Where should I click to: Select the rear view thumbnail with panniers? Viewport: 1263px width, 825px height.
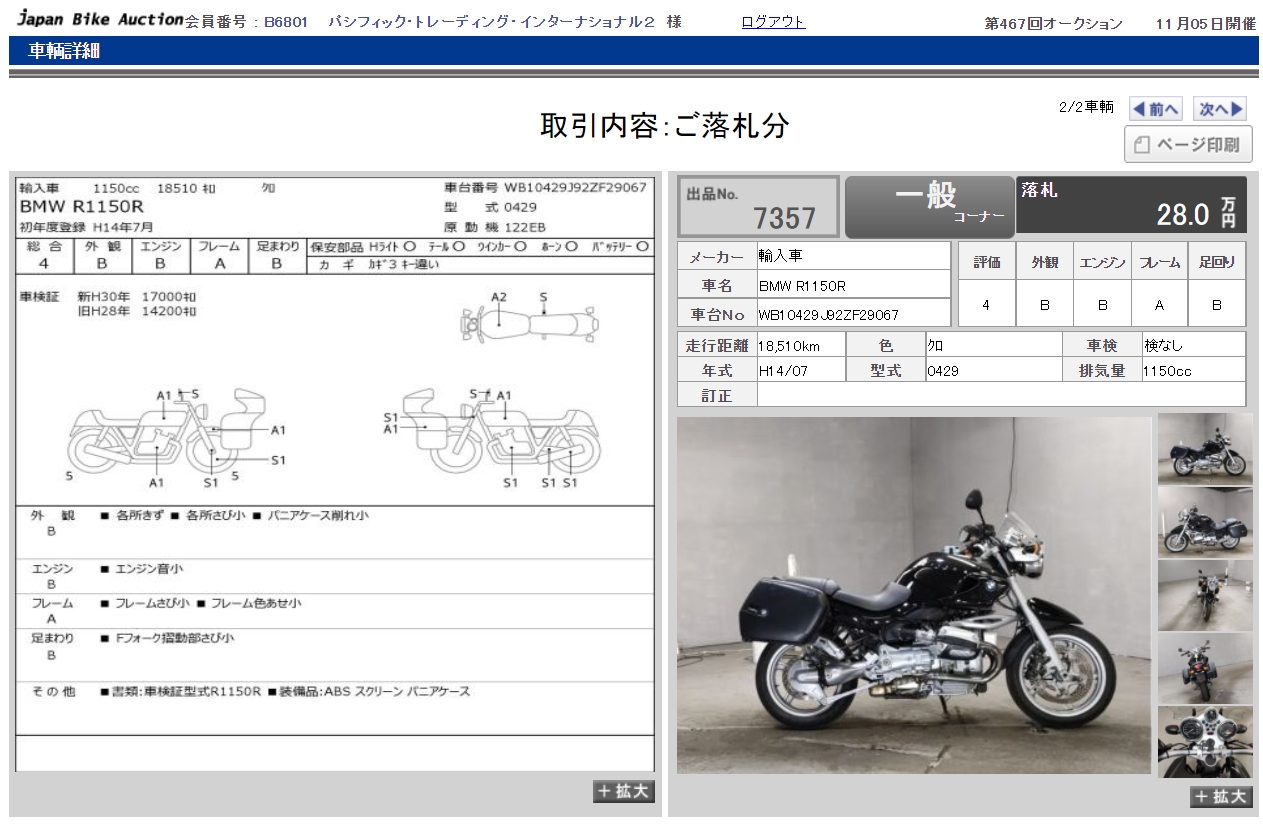pyautogui.click(x=1205, y=668)
